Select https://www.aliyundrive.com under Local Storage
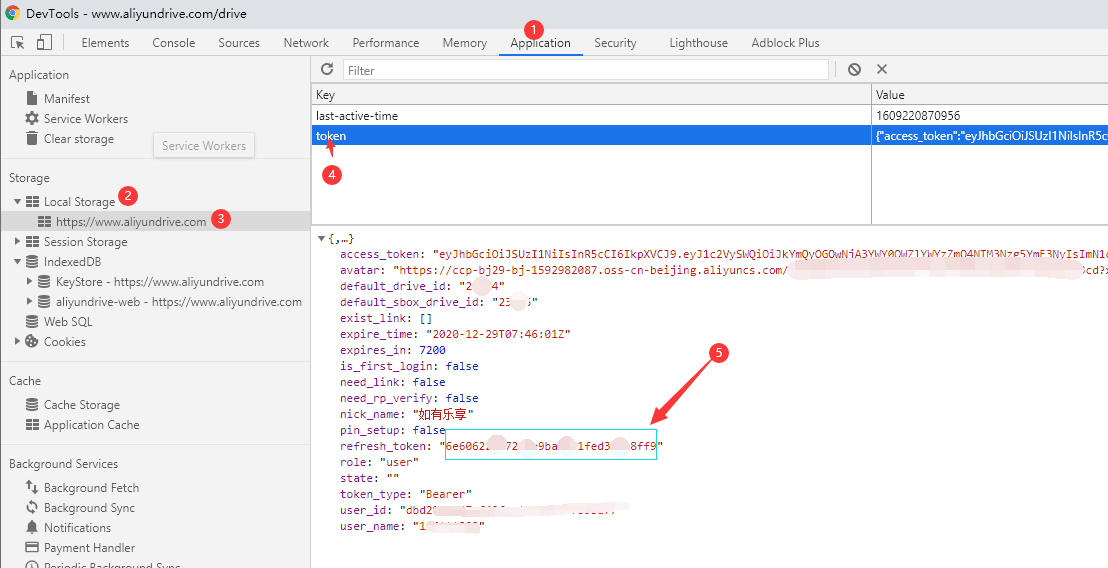Screen dimensions: 1108x568 pos(130,222)
